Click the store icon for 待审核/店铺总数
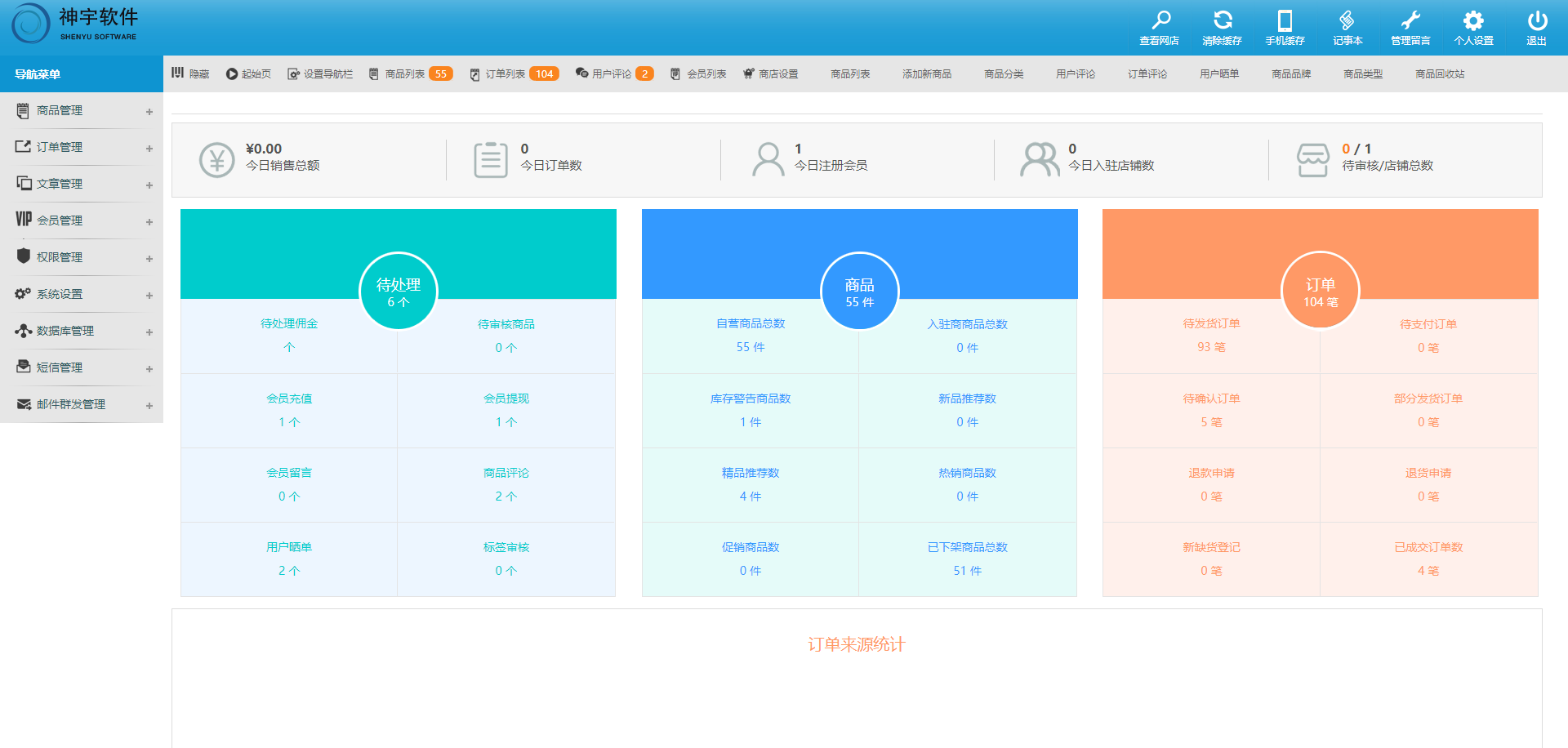Viewport: 1568px width, 748px height. 1313,160
